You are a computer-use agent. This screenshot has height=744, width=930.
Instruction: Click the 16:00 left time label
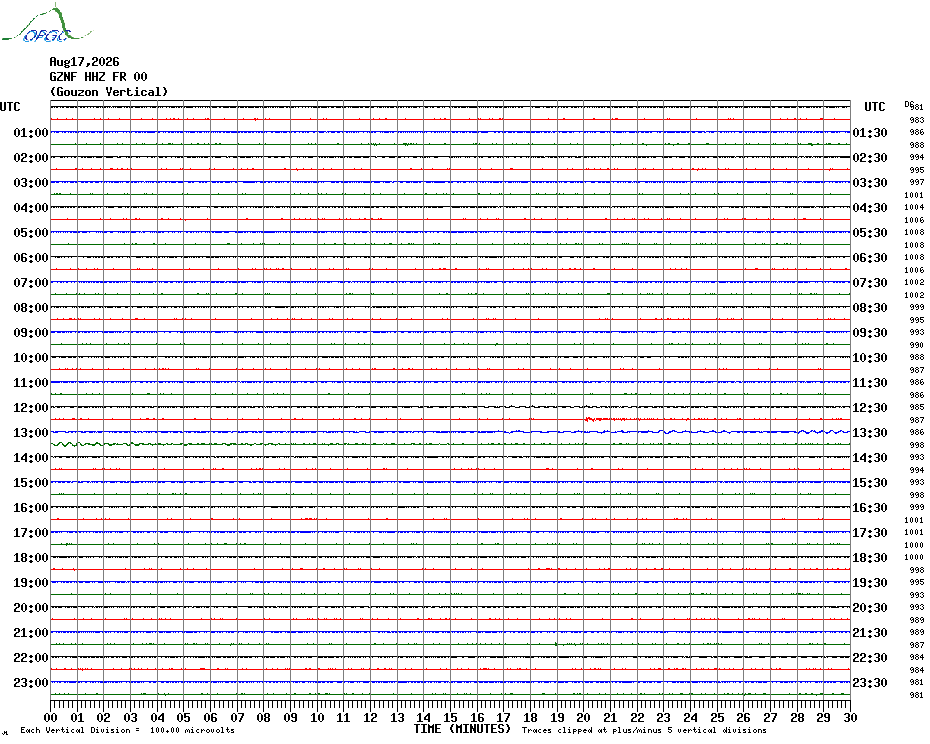pyautogui.click(x=31, y=508)
